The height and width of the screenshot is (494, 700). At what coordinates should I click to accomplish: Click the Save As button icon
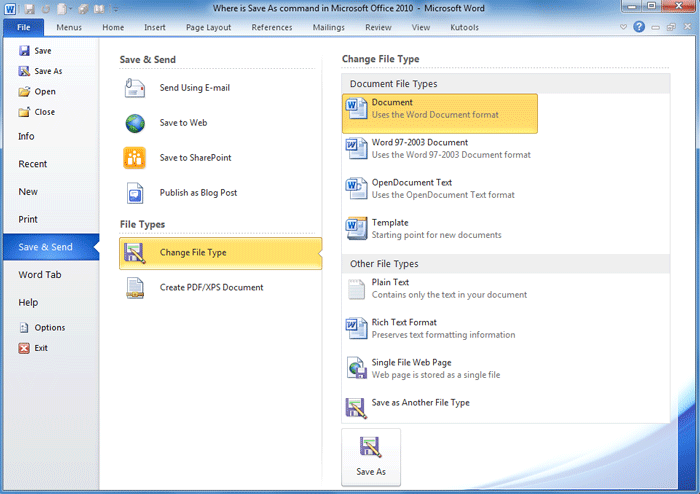(x=370, y=447)
